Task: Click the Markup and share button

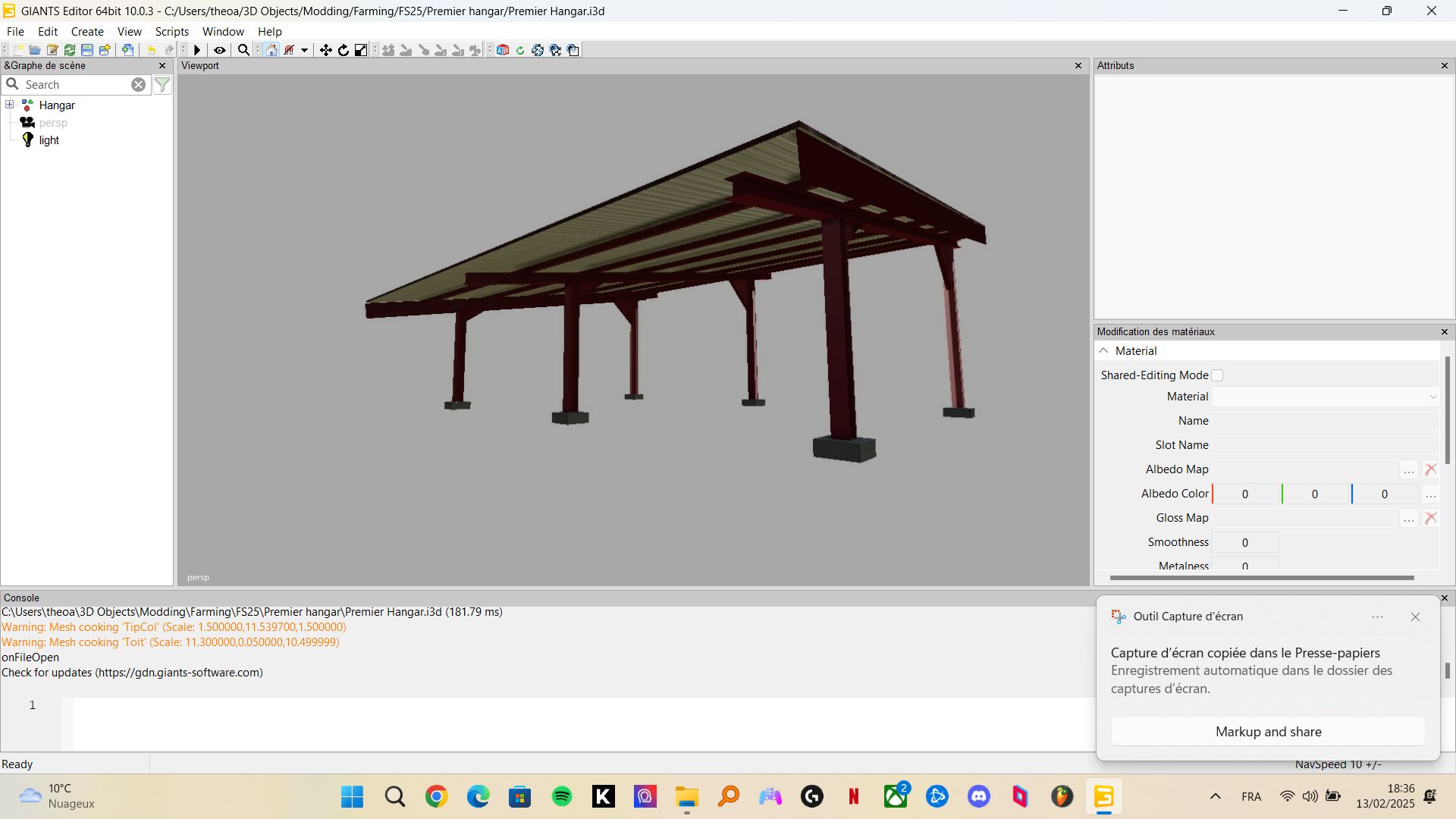Action: pyautogui.click(x=1267, y=731)
